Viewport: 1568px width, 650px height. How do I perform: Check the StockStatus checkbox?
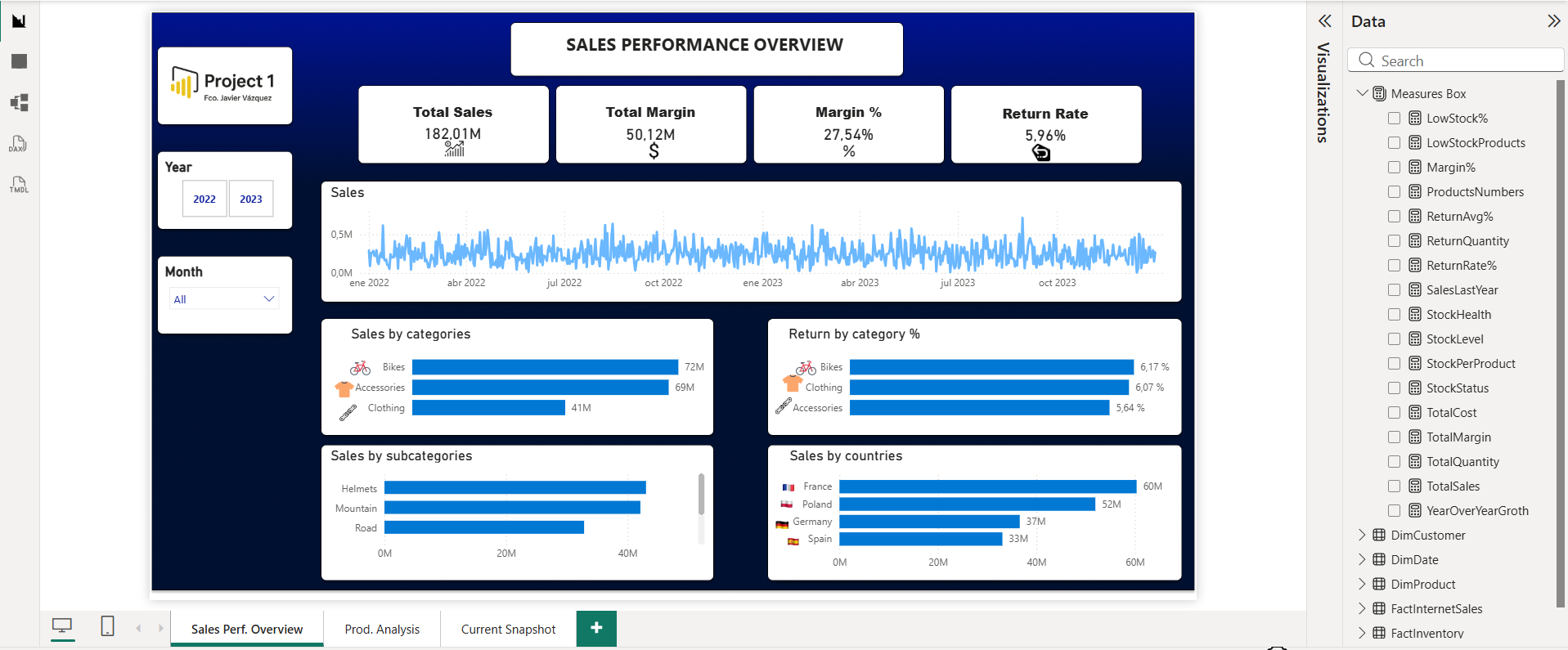pyautogui.click(x=1394, y=388)
